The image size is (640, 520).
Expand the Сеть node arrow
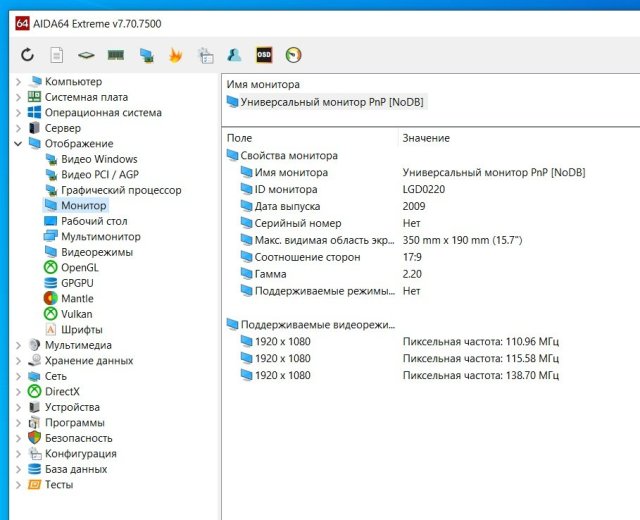[18, 376]
